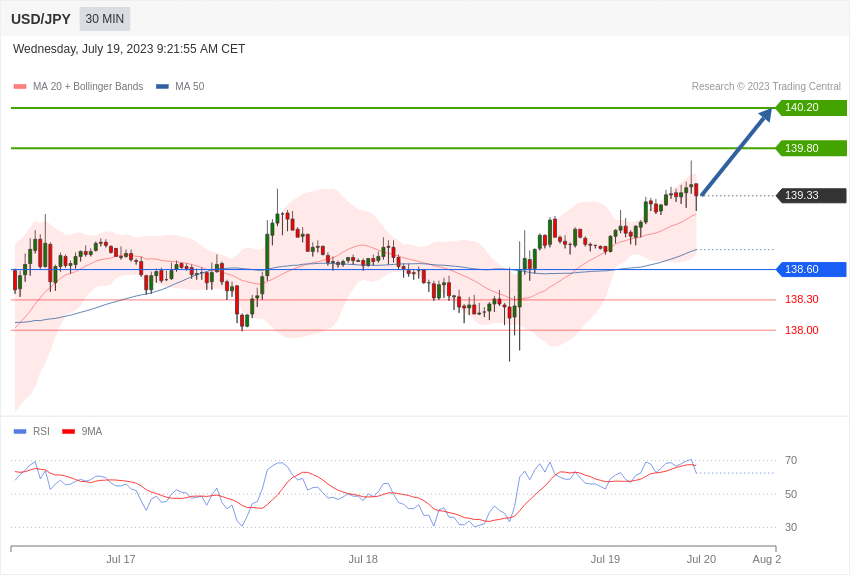Click the Research © 2023 Trading Central credit

click(x=766, y=86)
